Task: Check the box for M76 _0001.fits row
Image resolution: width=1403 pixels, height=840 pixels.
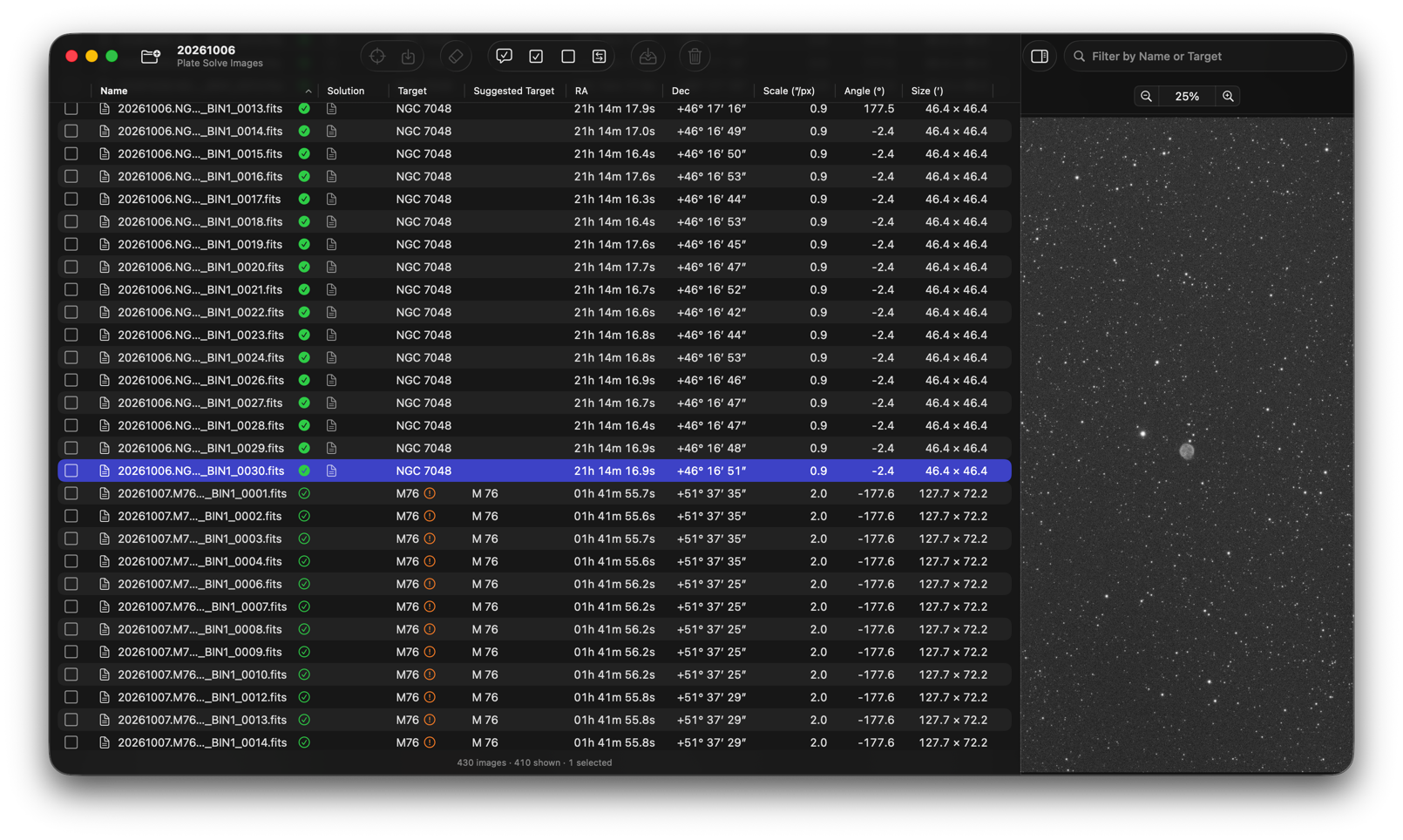Action: point(71,493)
